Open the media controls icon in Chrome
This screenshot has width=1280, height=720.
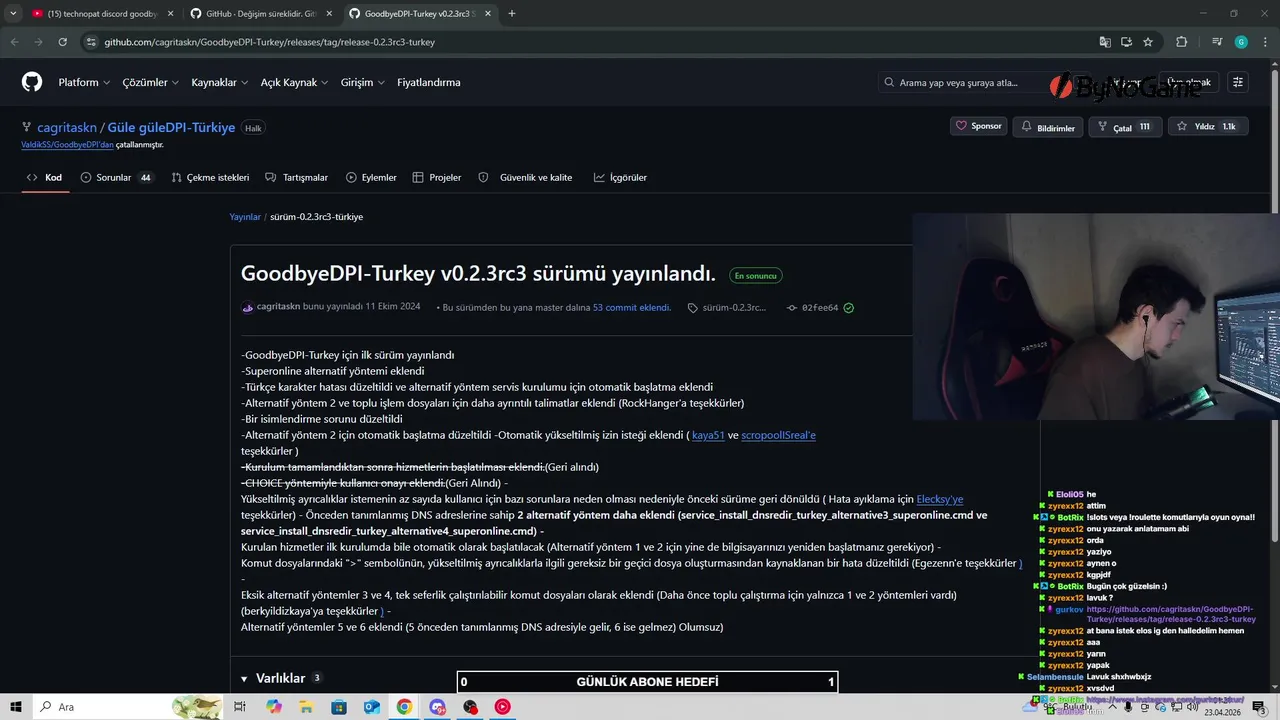pyautogui.click(x=1217, y=42)
